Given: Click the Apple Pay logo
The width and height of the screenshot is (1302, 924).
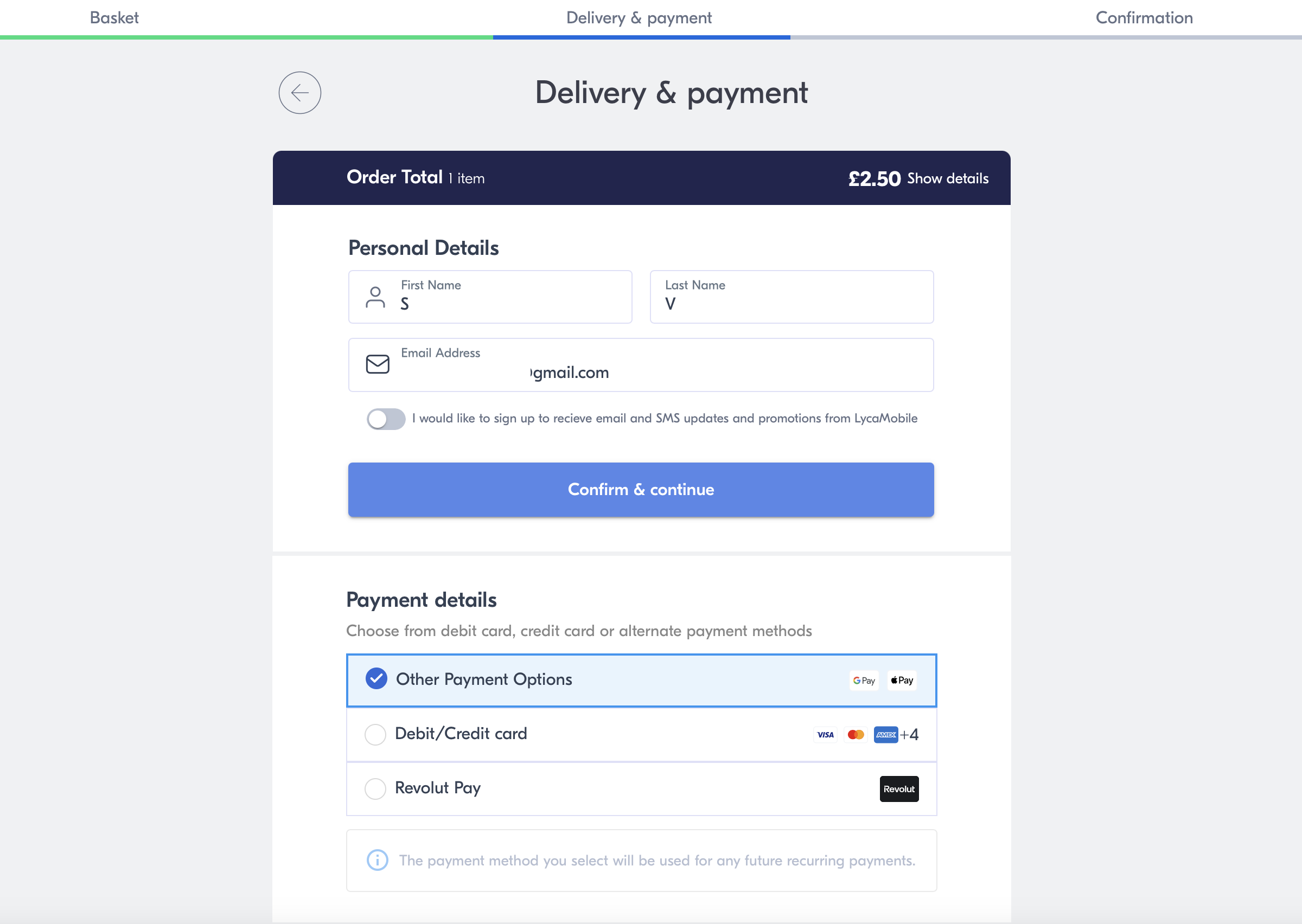Looking at the screenshot, I should [x=902, y=681].
